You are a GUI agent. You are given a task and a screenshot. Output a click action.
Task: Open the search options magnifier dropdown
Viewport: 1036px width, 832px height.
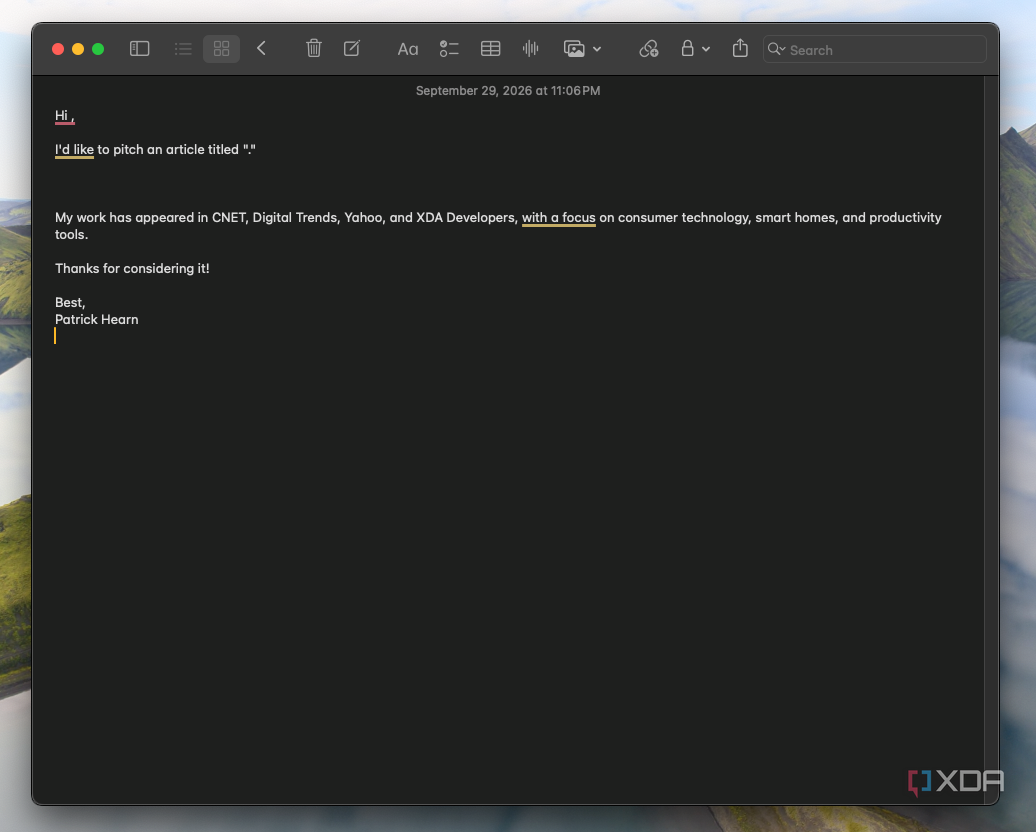[x=776, y=50]
